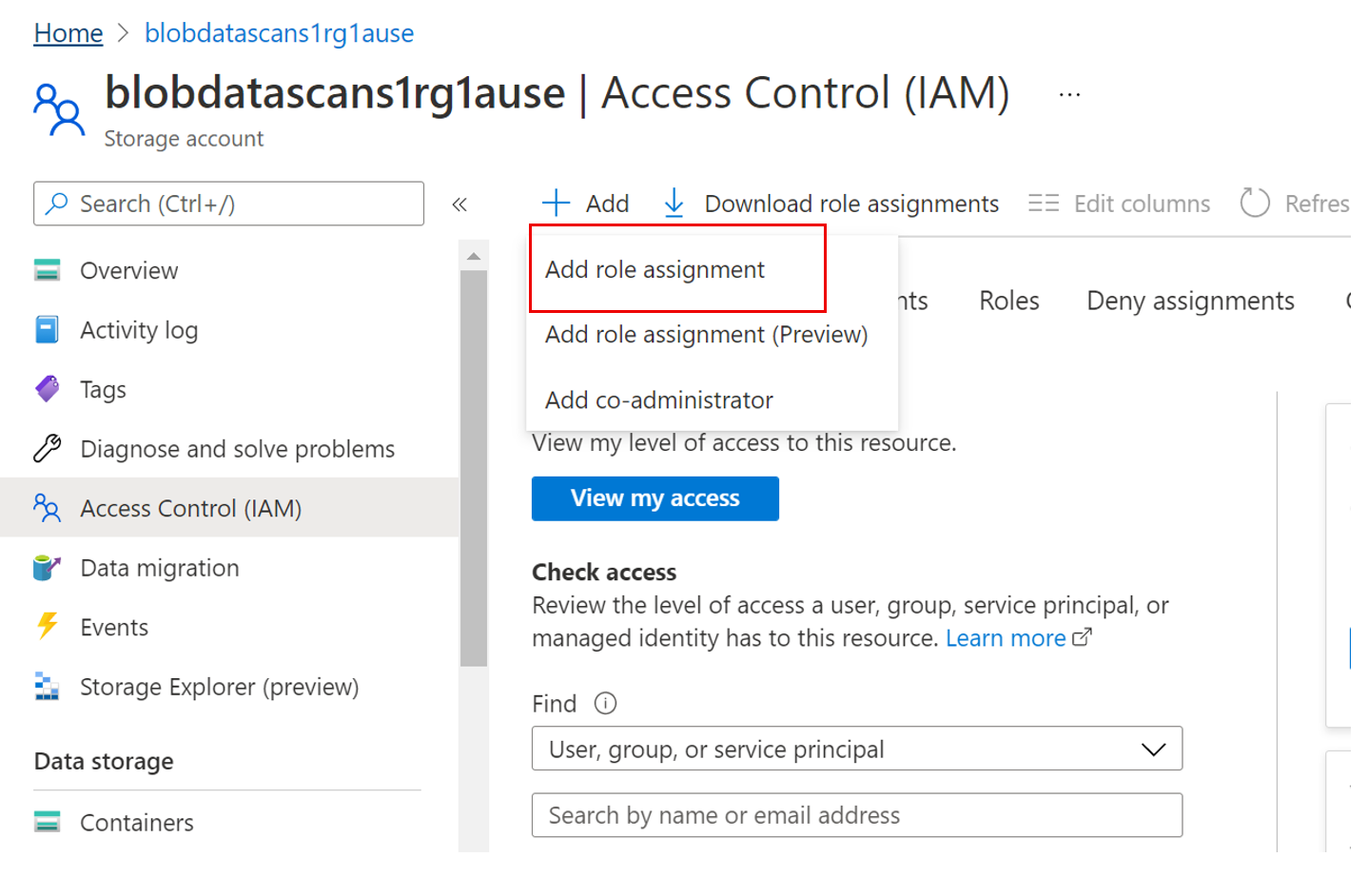This screenshot has width=1368, height=896.
Task: Open the ellipsis more options menu
Action: (1069, 94)
